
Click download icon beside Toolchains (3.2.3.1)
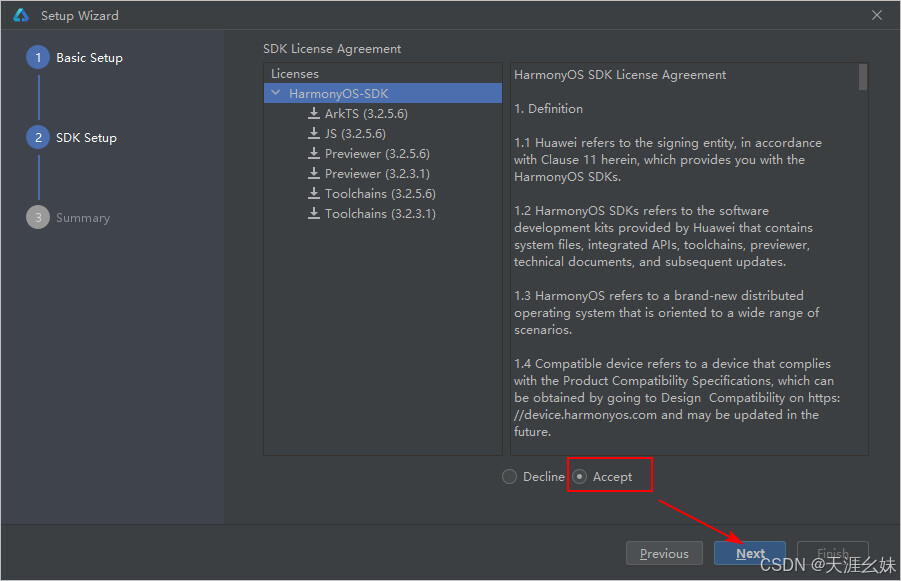pyautogui.click(x=314, y=213)
